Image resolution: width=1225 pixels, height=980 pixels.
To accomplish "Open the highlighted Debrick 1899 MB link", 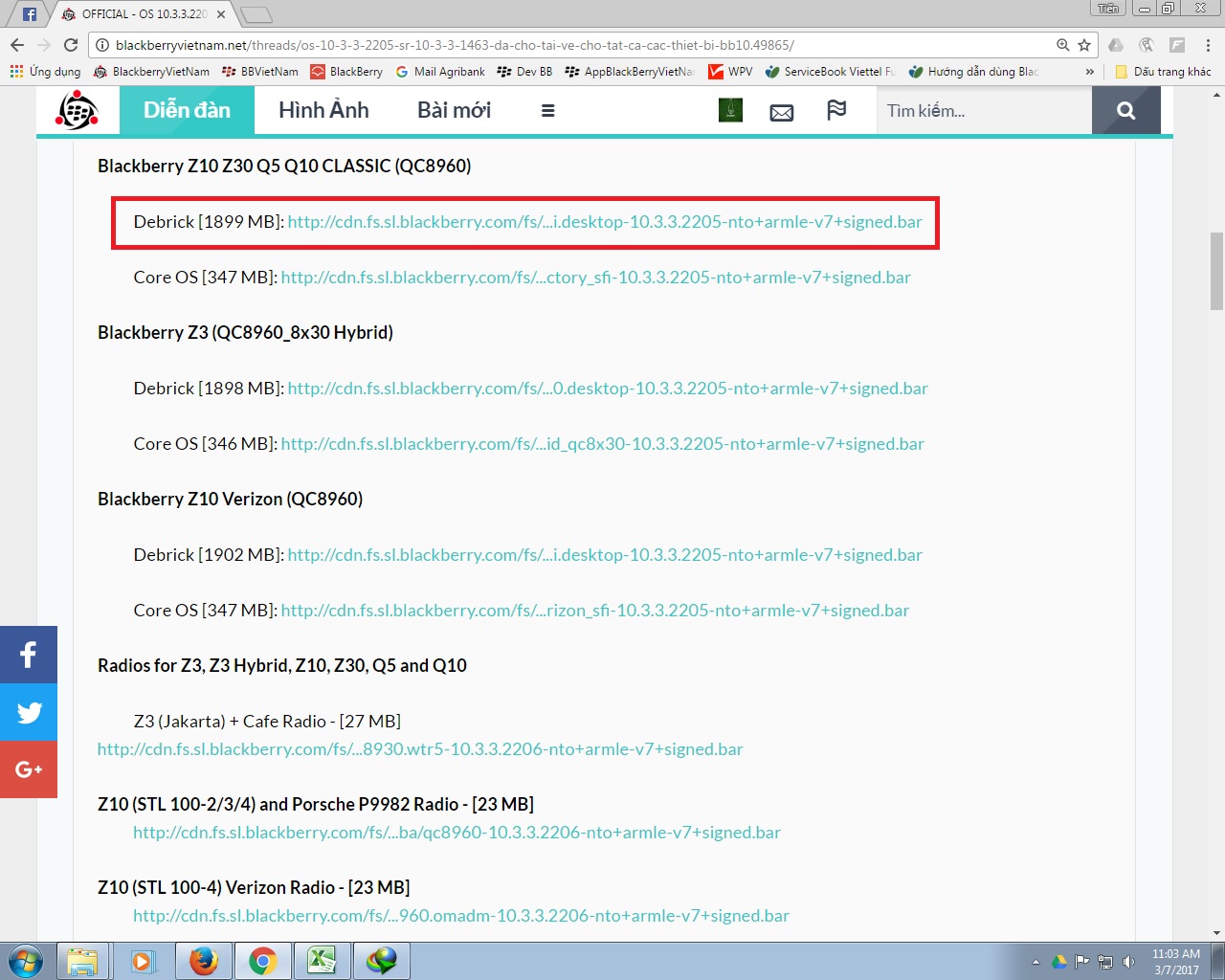I will point(604,222).
